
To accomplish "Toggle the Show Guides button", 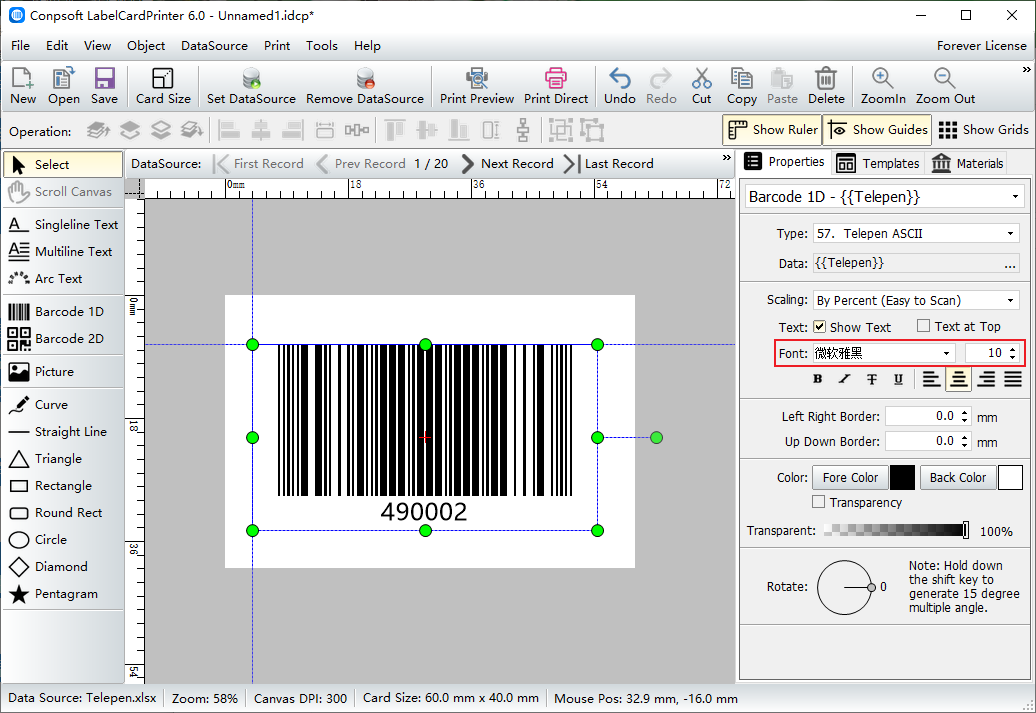I will coord(877,130).
